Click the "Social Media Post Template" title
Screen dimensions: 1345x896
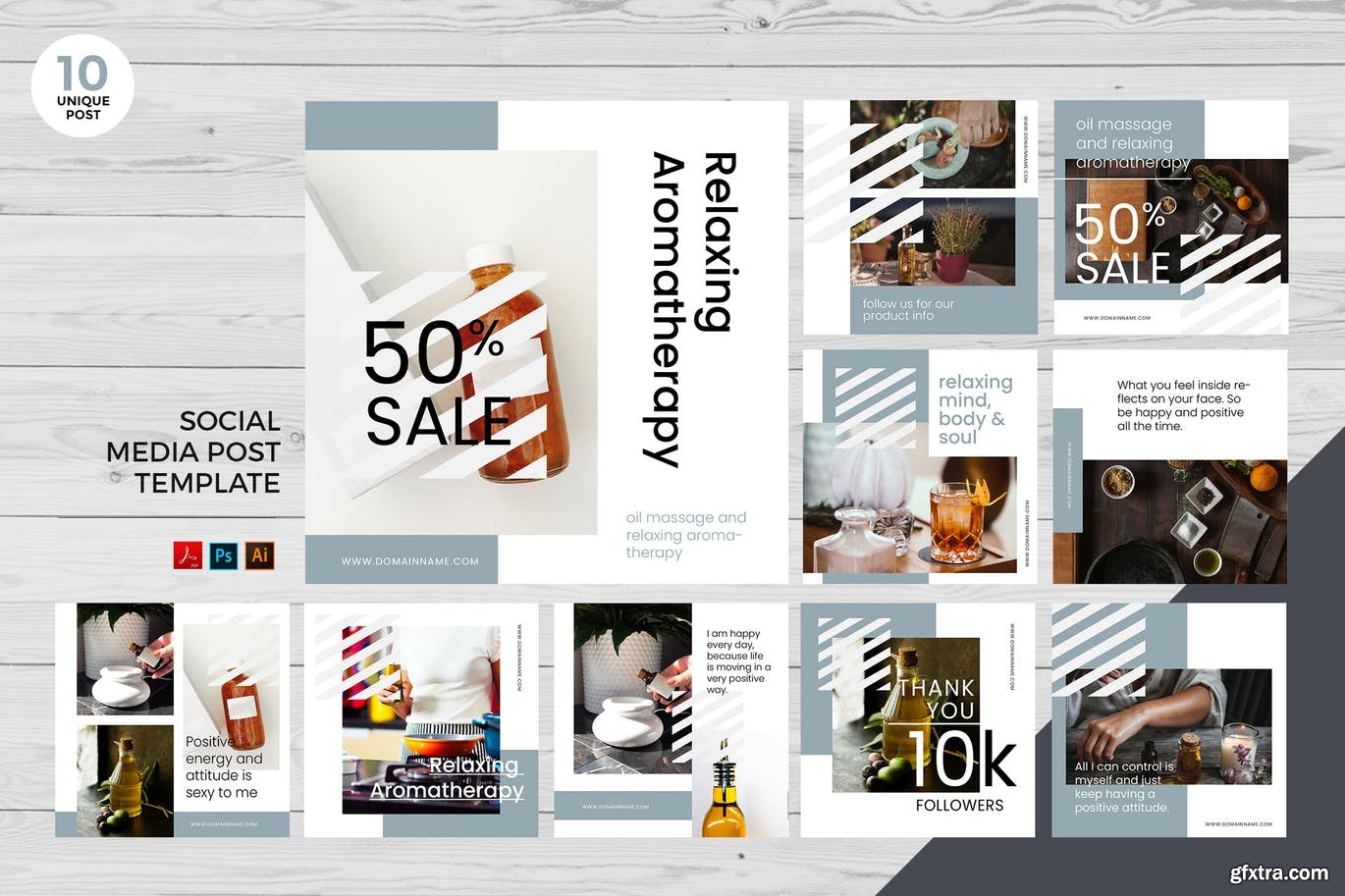(x=193, y=451)
